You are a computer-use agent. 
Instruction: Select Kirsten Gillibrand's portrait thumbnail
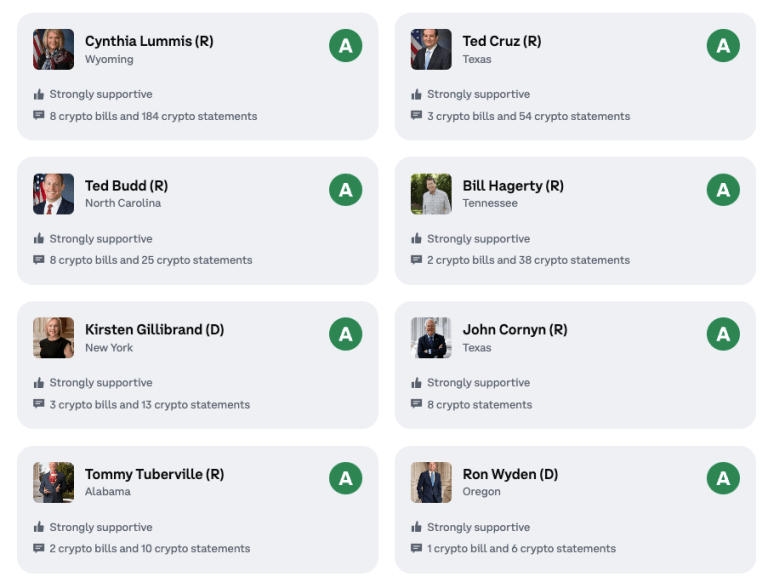53,338
